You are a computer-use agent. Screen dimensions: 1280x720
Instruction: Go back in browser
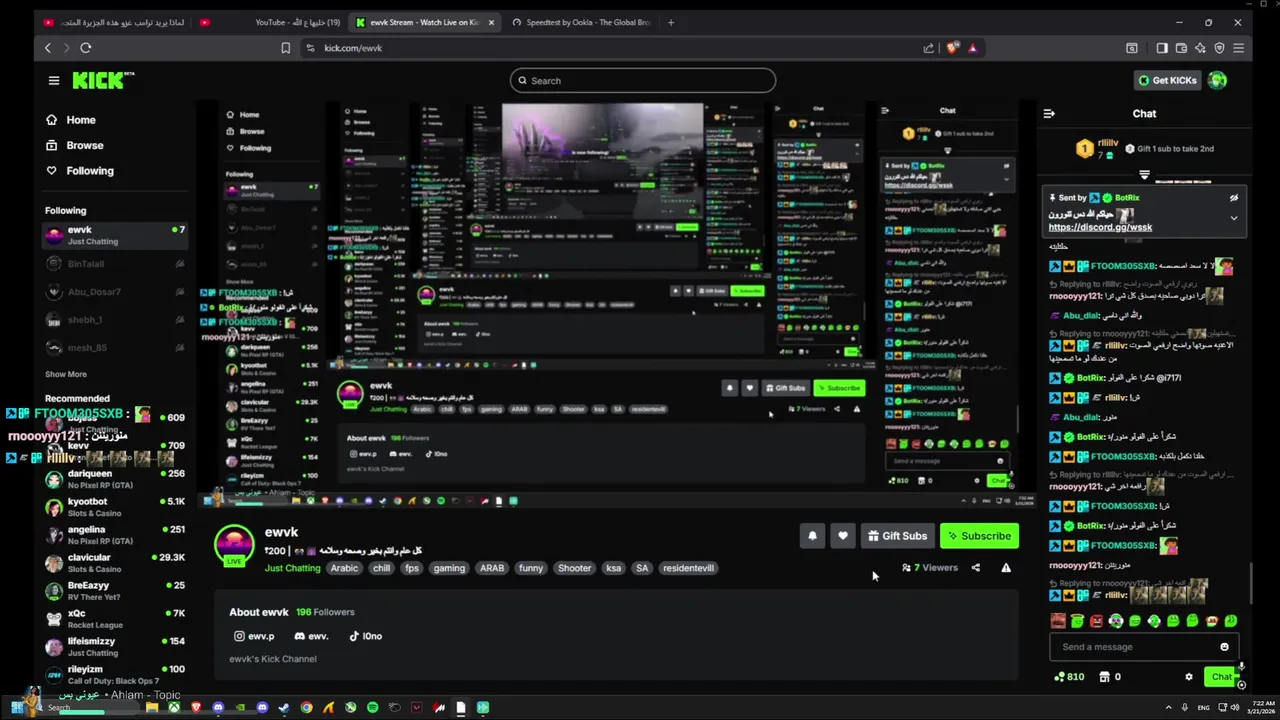47,48
